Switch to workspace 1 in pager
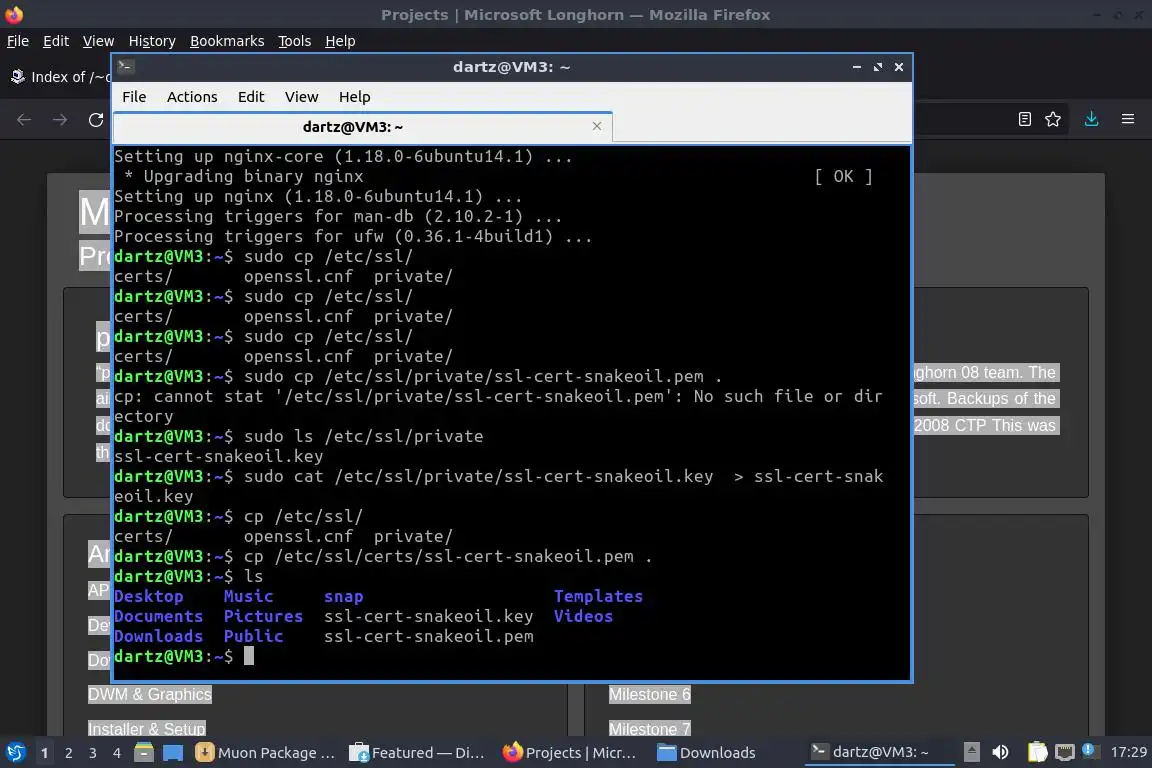 pos(45,753)
